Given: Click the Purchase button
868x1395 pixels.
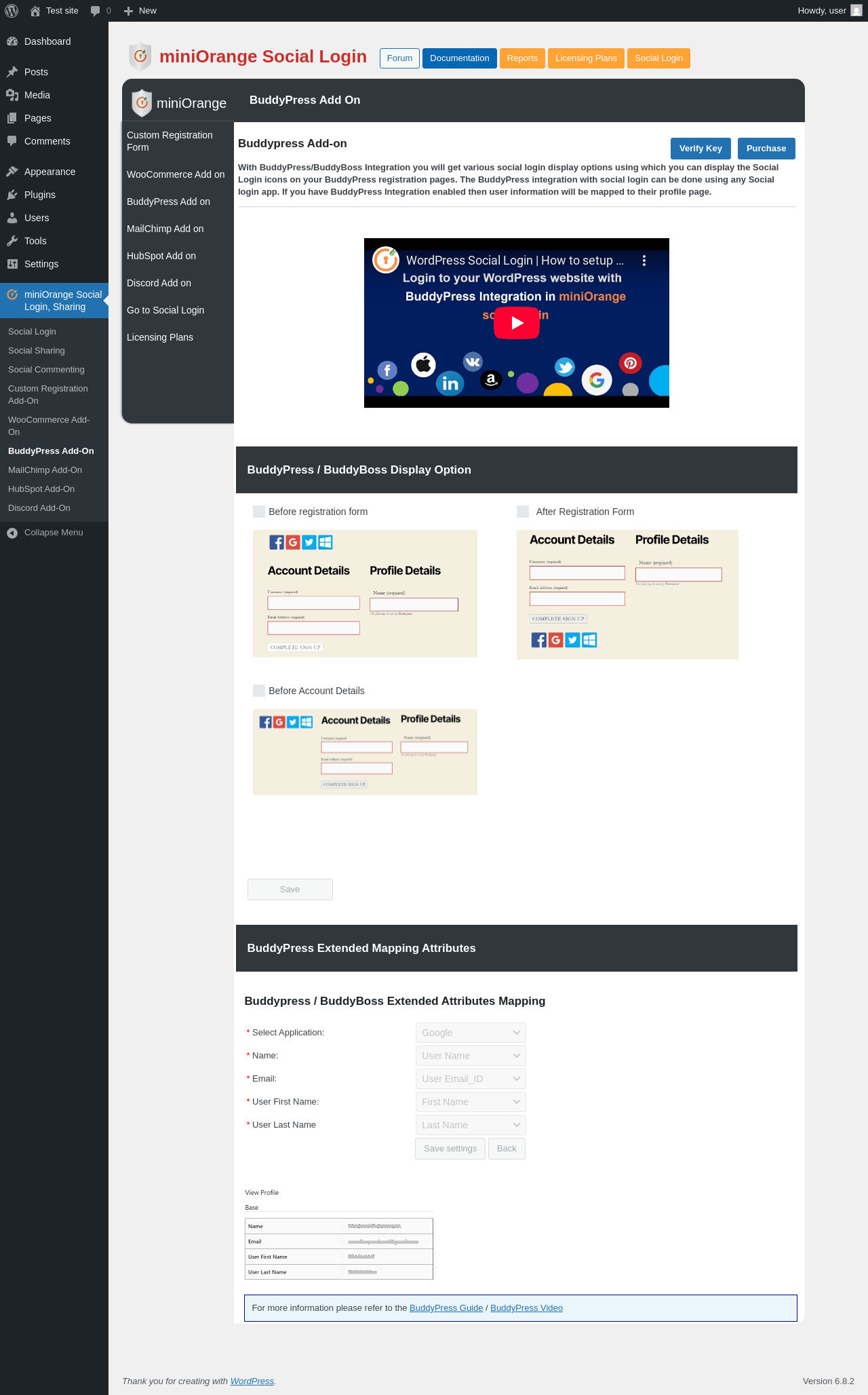Looking at the screenshot, I should tap(766, 149).
